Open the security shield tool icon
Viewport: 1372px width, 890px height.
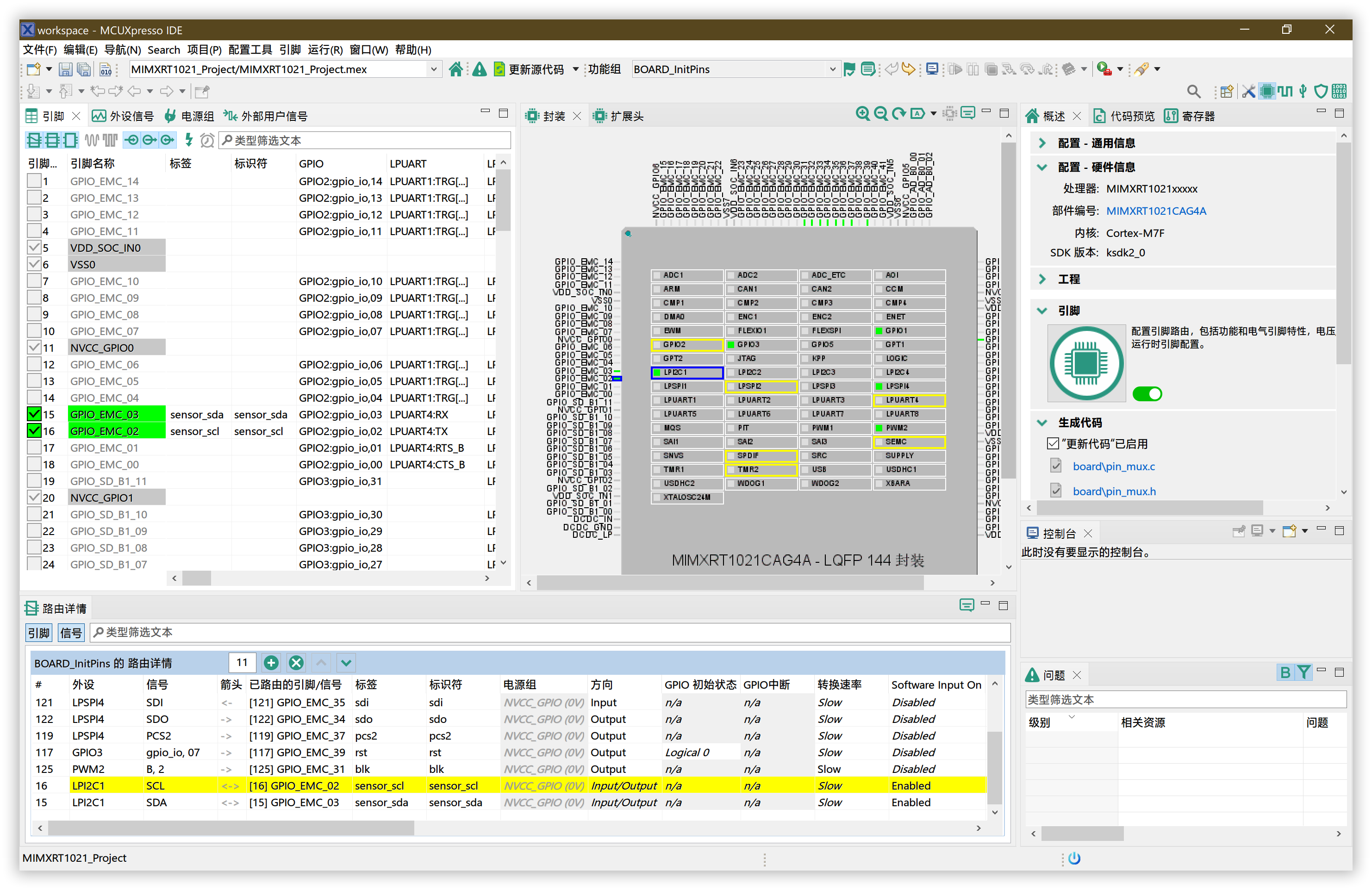point(1321,91)
